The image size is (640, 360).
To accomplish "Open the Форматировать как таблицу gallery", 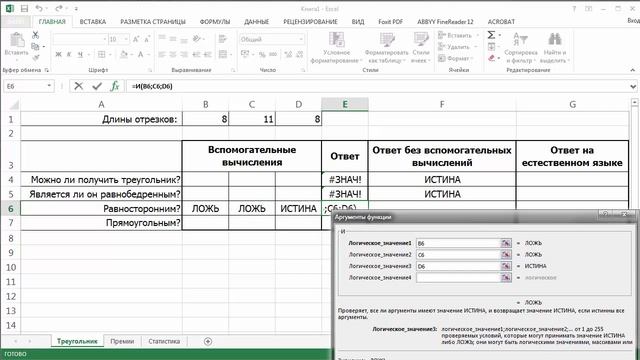I will click(x=386, y=48).
